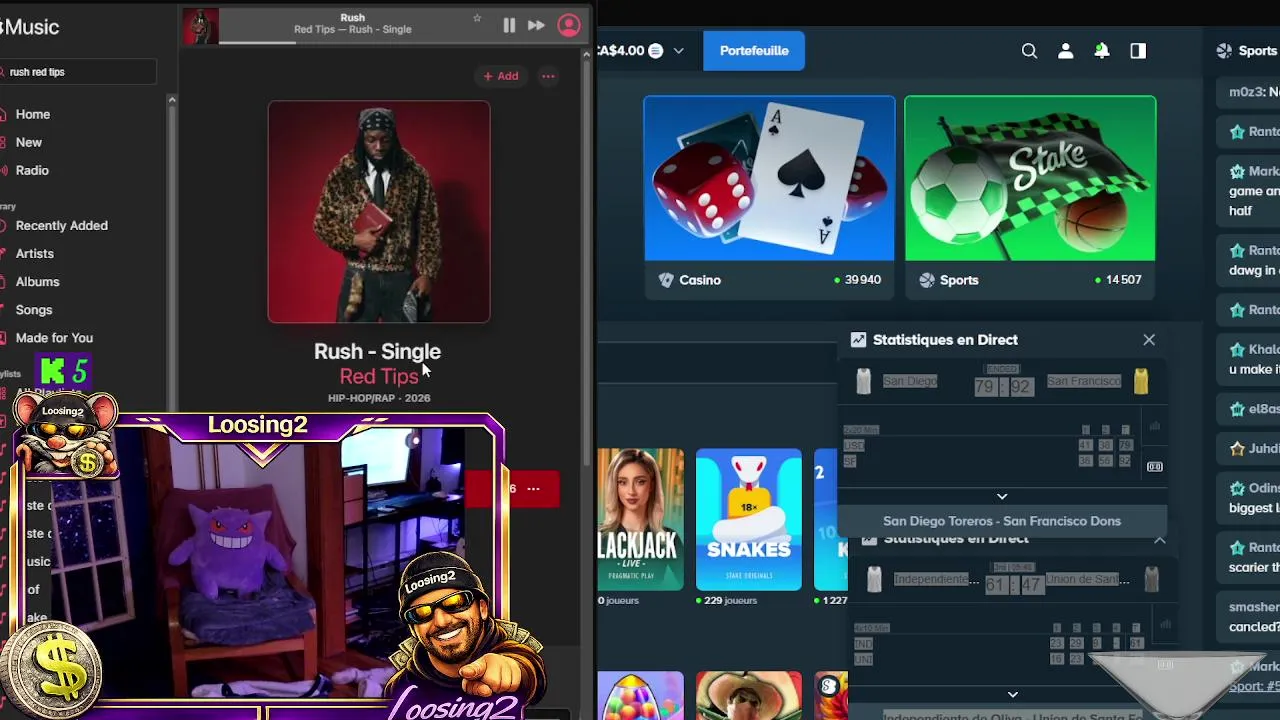Image resolution: width=1280 pixels, height=720 pixels.
Task: Open Snakes Stake Originals game tile
Action: point(749,519)
